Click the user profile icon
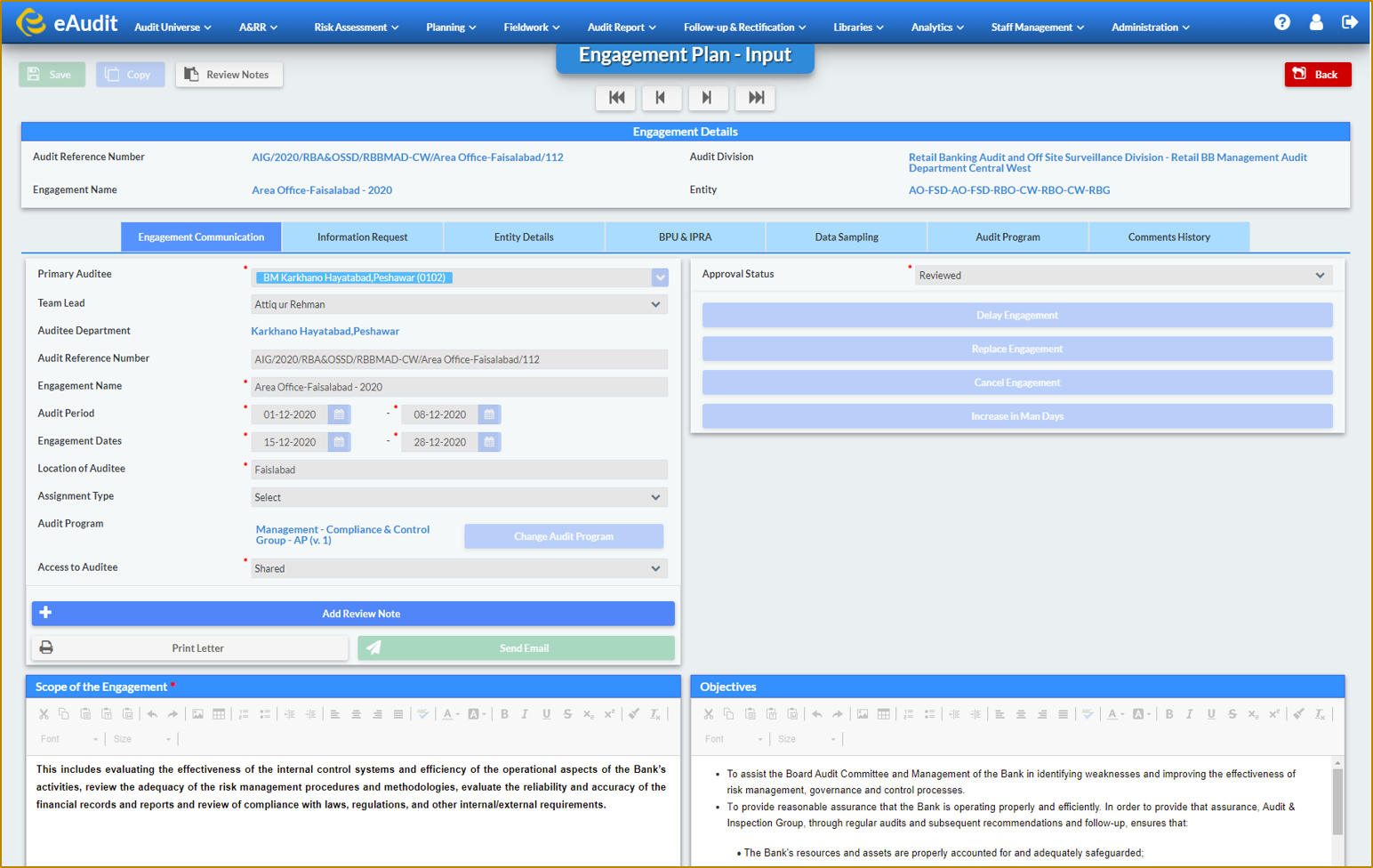1373x868 pixels. pyautogui.click(x=1316, y=22)
